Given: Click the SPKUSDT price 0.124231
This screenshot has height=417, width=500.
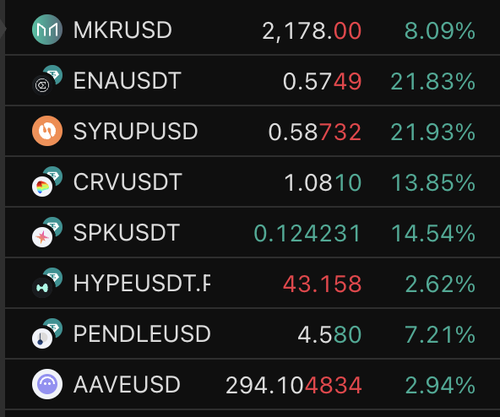Looking at the screenshot, I should point(307,233).
